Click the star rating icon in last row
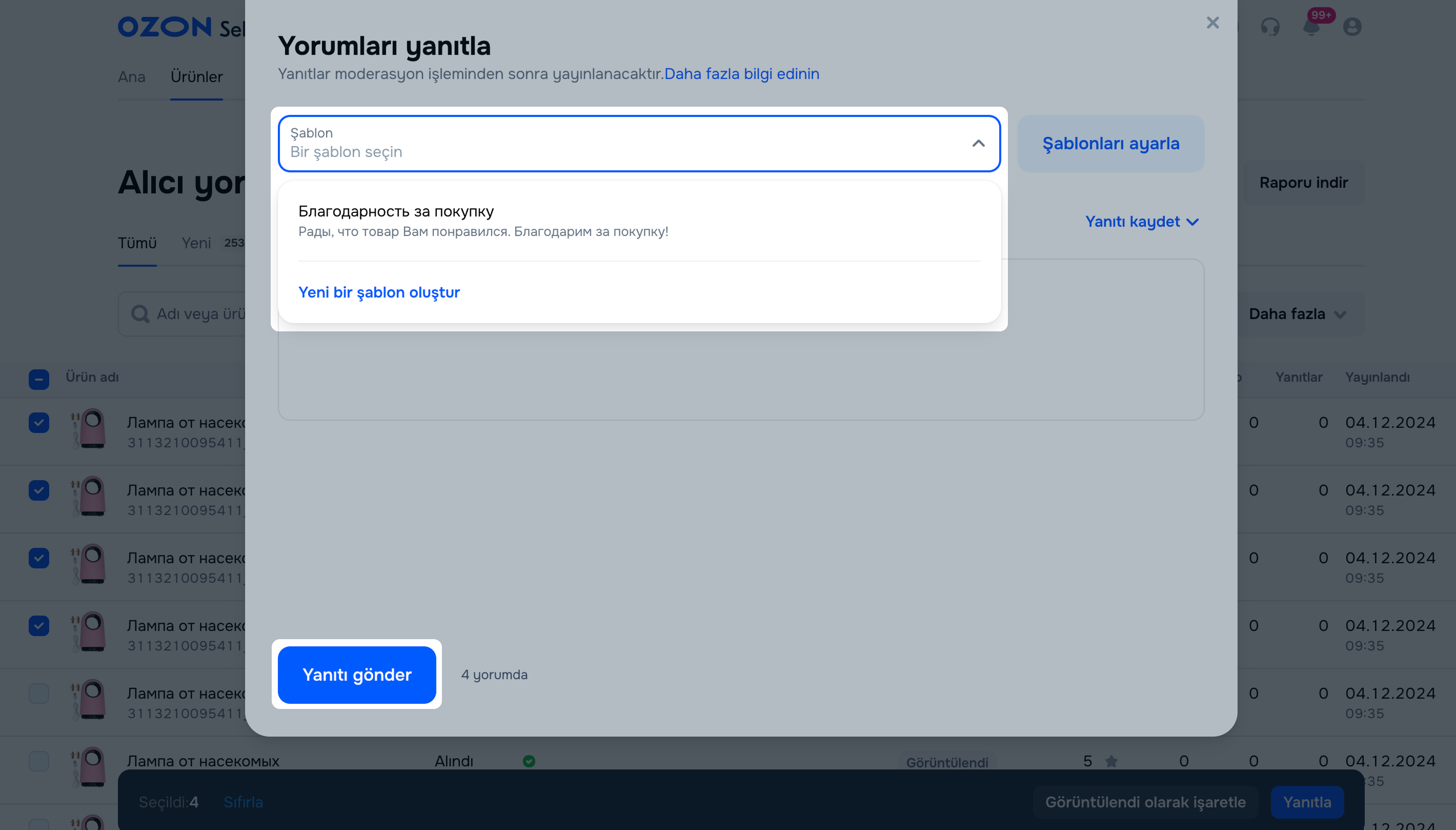The image size is (1456, 830). pos(1111,761)
